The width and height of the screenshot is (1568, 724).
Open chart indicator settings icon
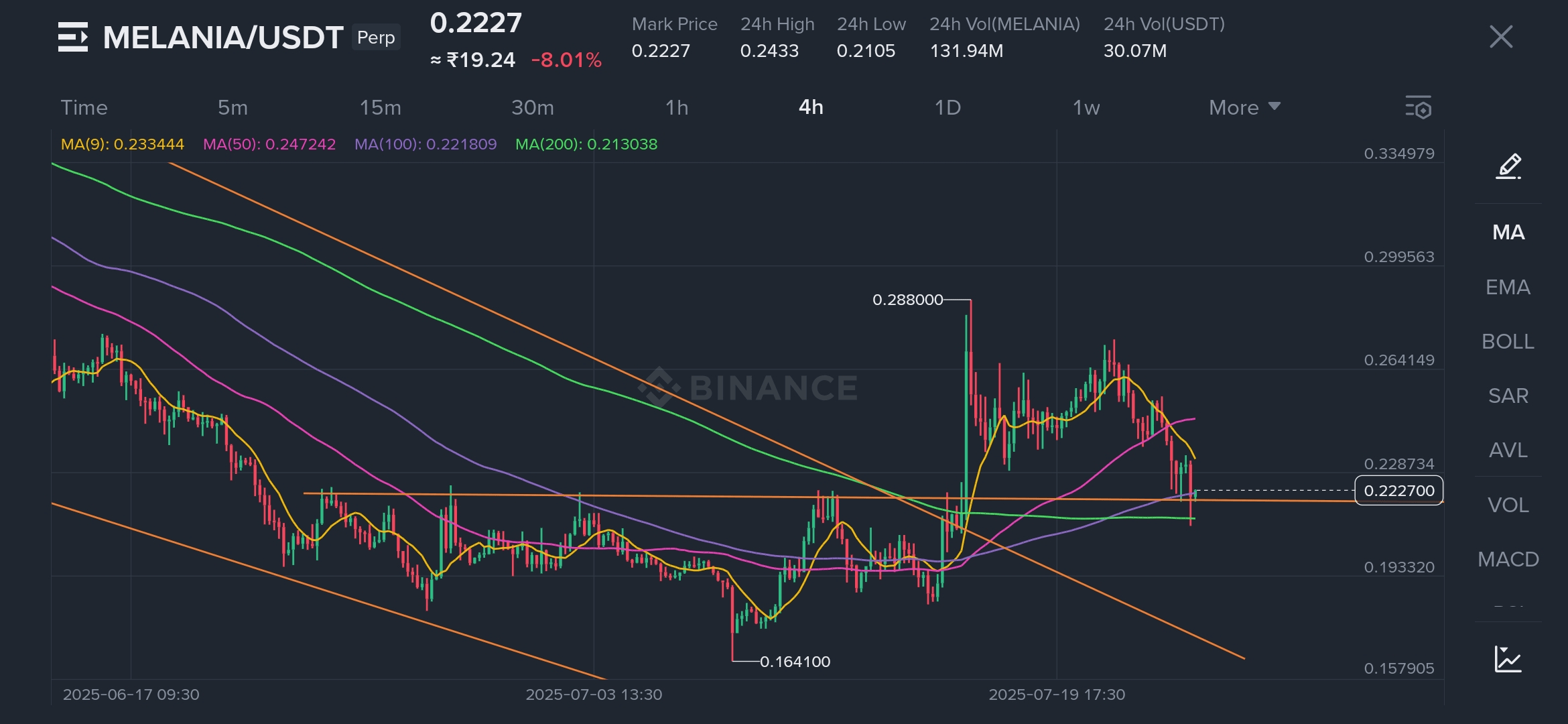click(1418, 107)
